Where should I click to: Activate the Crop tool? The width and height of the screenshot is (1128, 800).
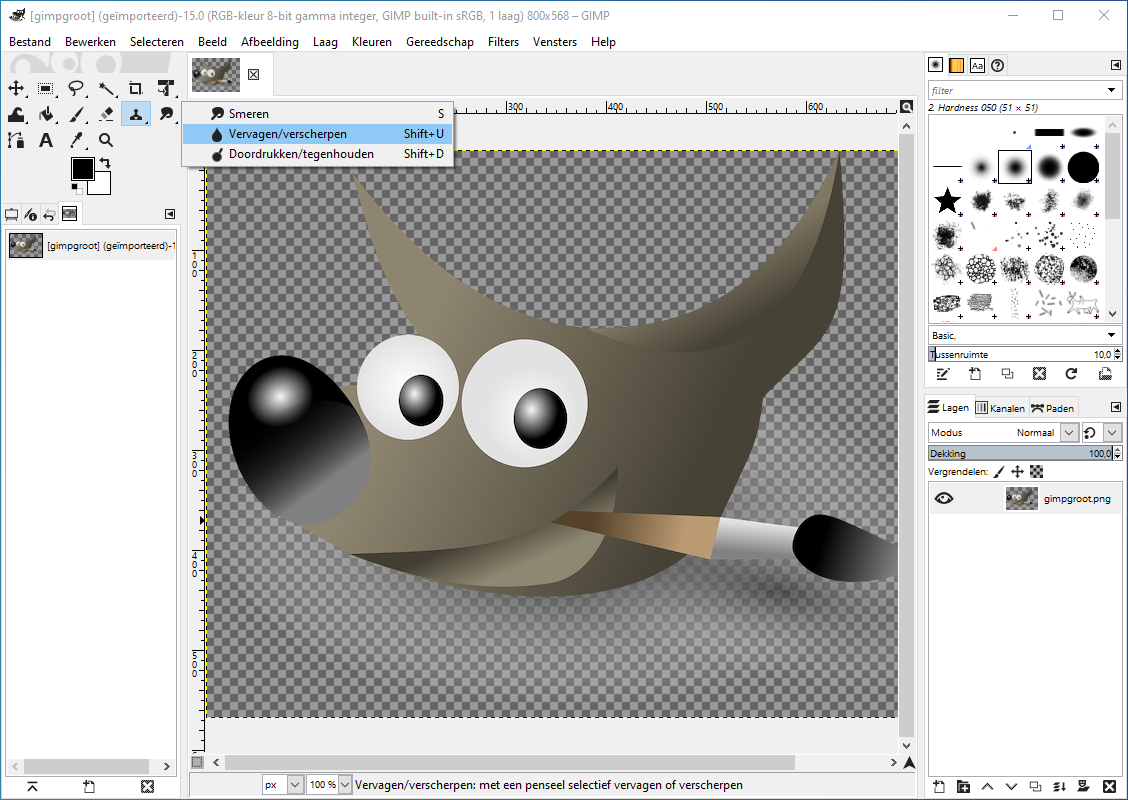point(136,89)
